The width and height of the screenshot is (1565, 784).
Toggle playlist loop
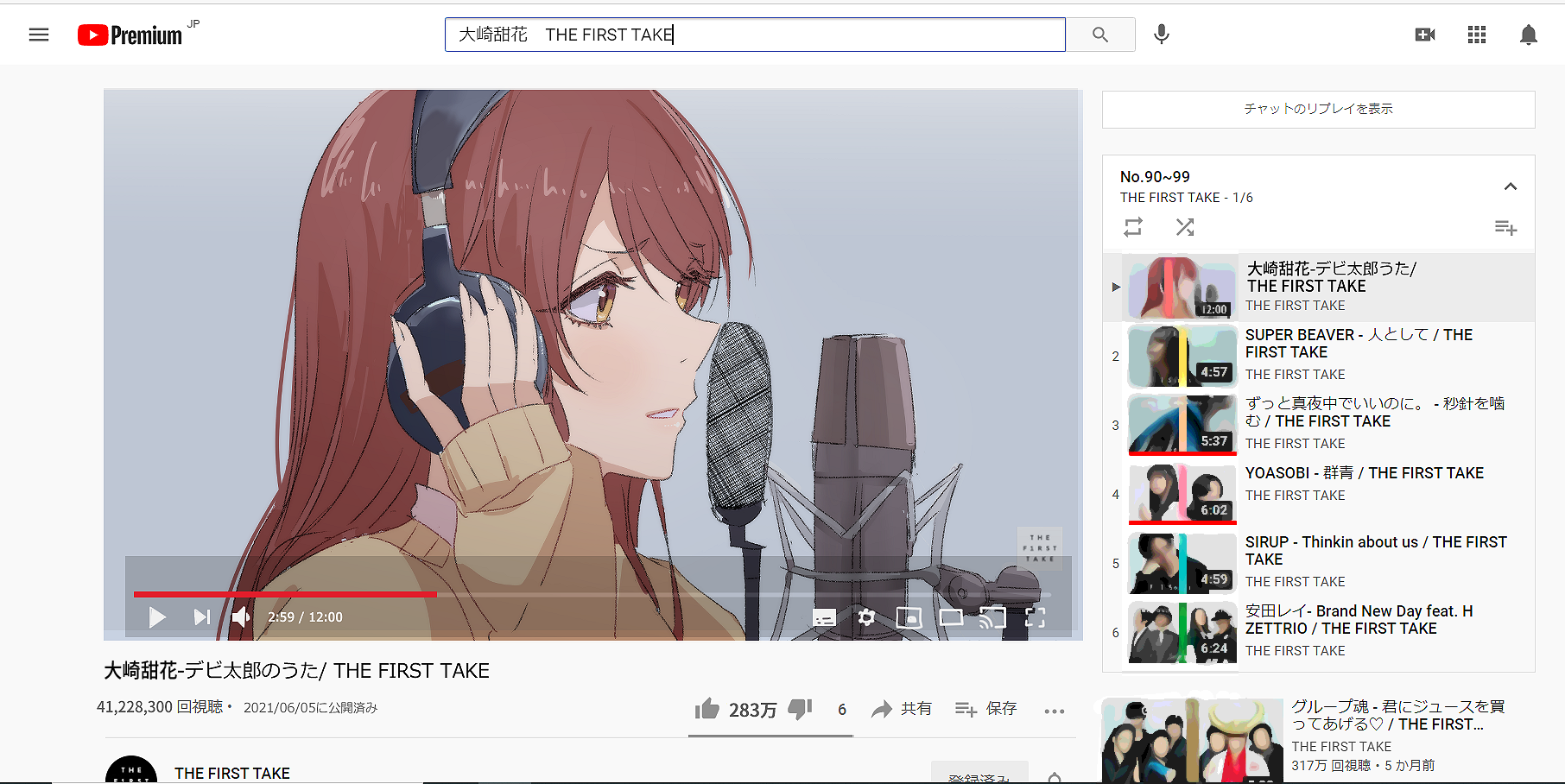point(1133,227)
